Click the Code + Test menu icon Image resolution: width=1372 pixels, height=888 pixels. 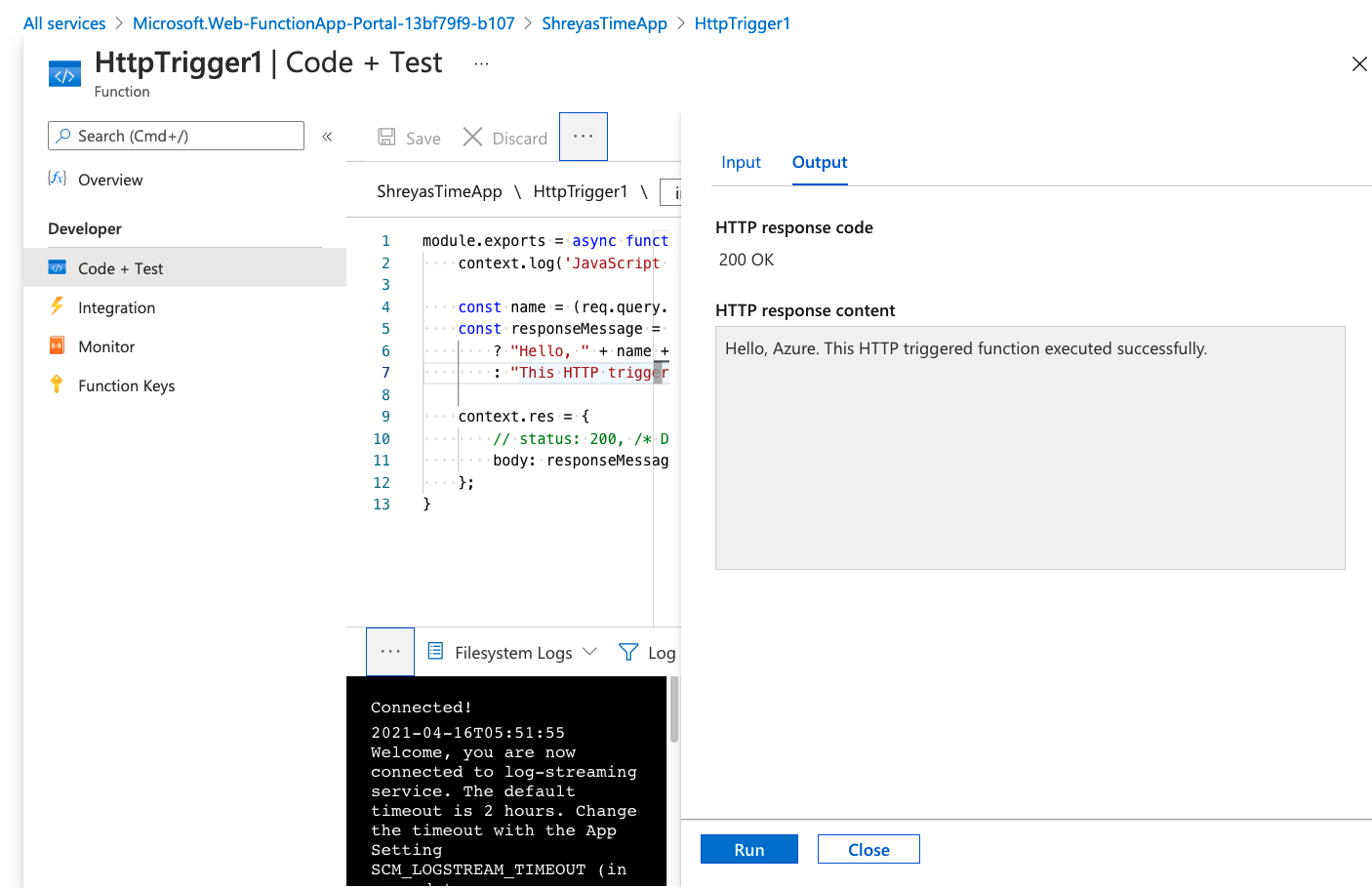(x=58, y=267)
